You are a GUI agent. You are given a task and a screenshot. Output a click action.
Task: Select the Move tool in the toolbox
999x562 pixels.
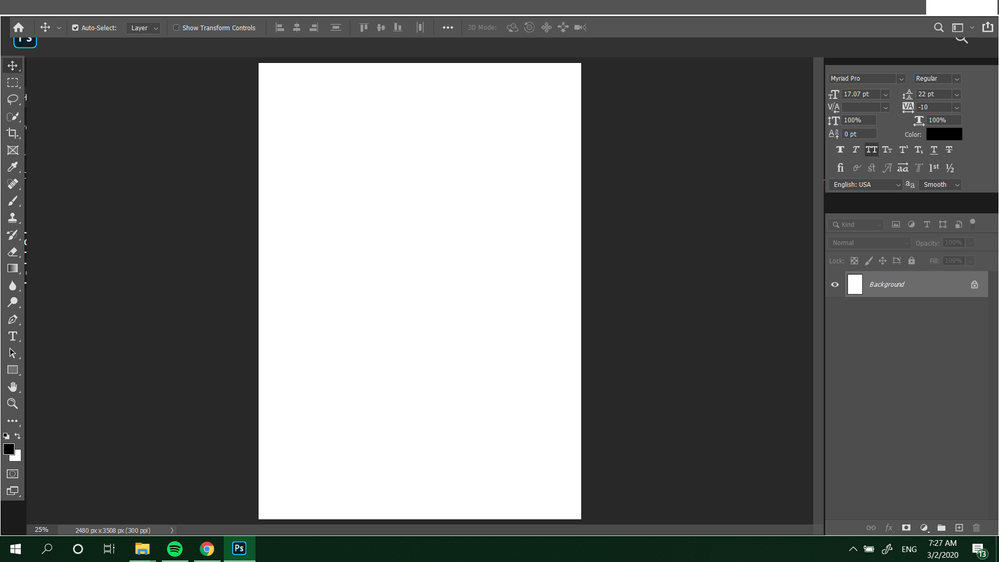pos(13,66)
